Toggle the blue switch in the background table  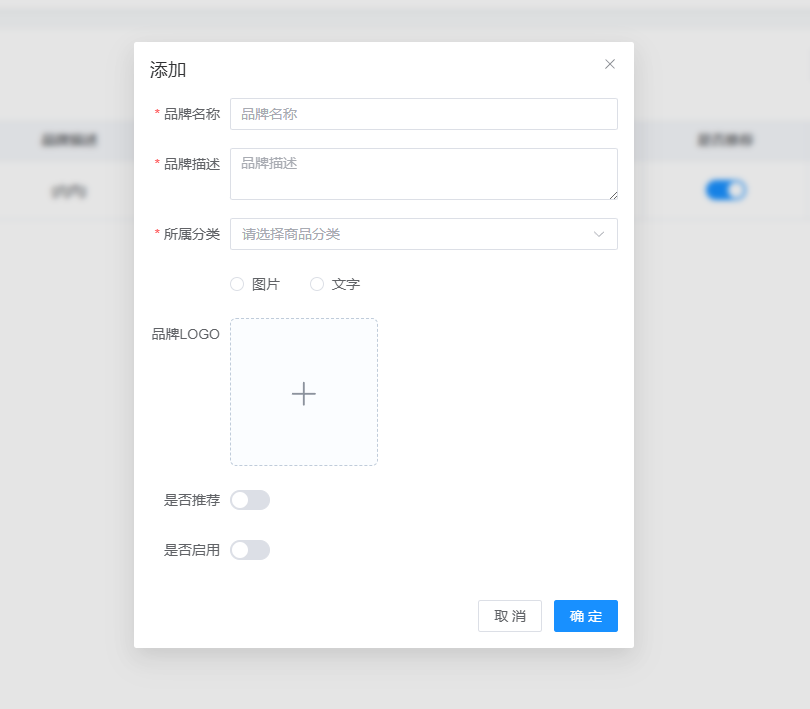[726, 190]
